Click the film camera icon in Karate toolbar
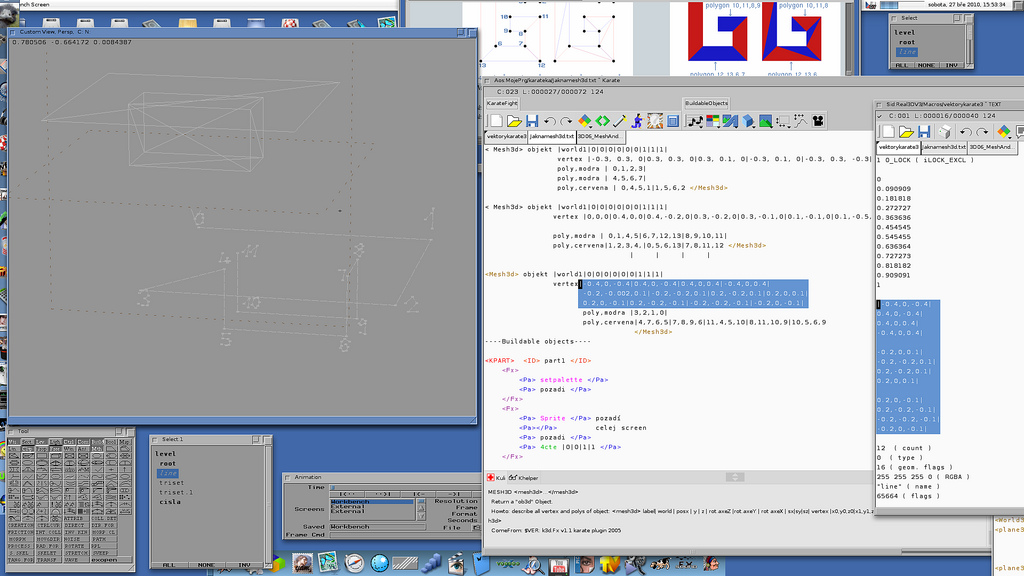 (818, 121)
